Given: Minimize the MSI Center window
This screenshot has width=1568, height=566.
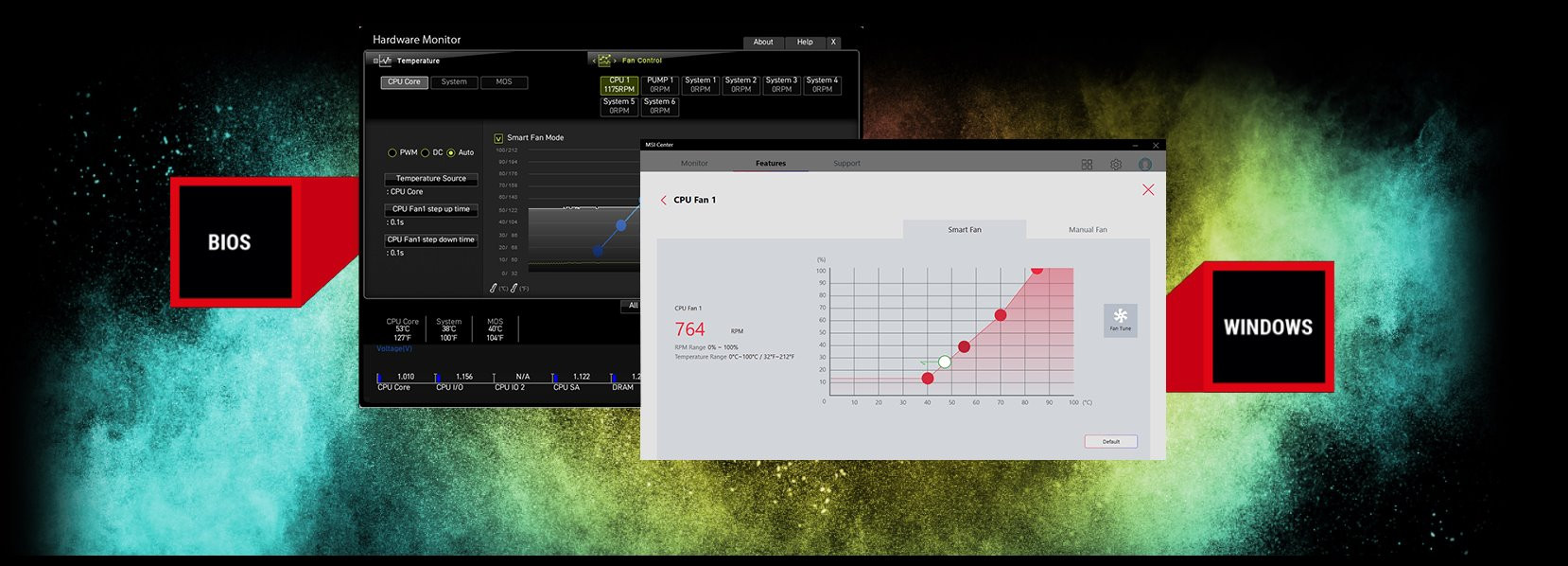Looking at the screenshot, I should (x=1135, y=145).
